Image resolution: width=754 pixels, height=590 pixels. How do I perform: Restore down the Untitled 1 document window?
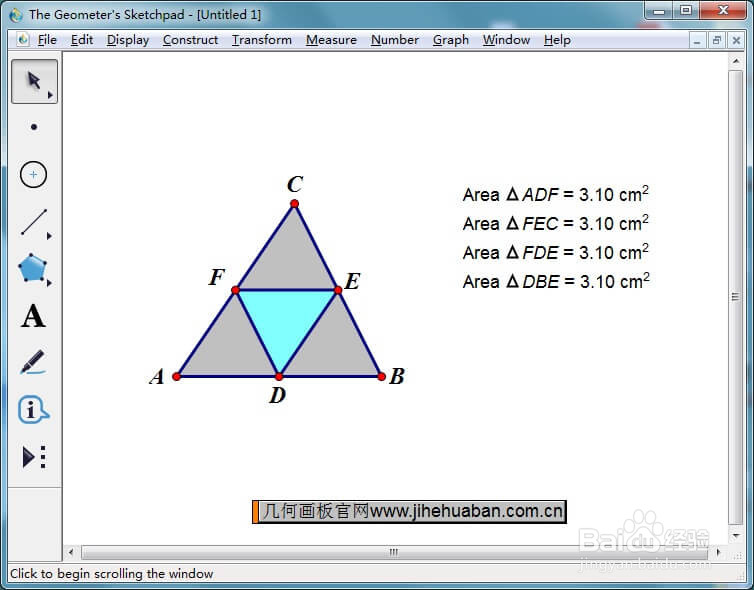(x=716, y=41)
